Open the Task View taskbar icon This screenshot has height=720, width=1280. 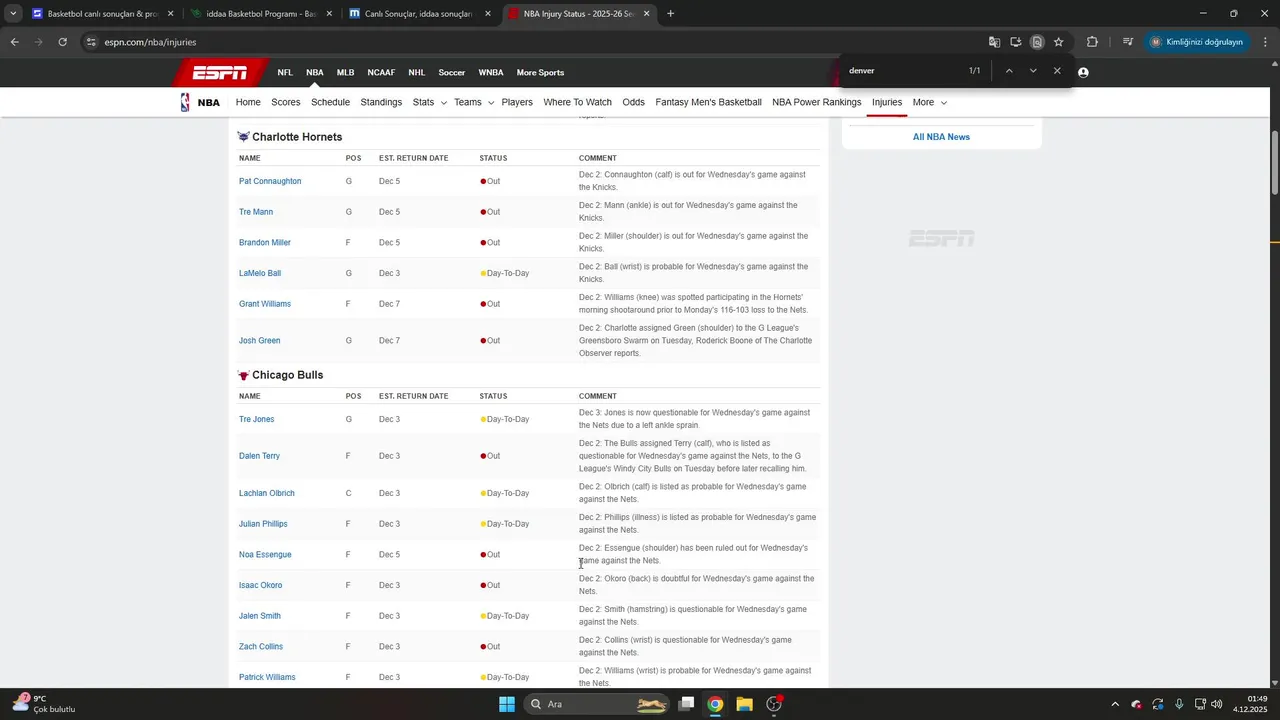[x=686, y=704]
